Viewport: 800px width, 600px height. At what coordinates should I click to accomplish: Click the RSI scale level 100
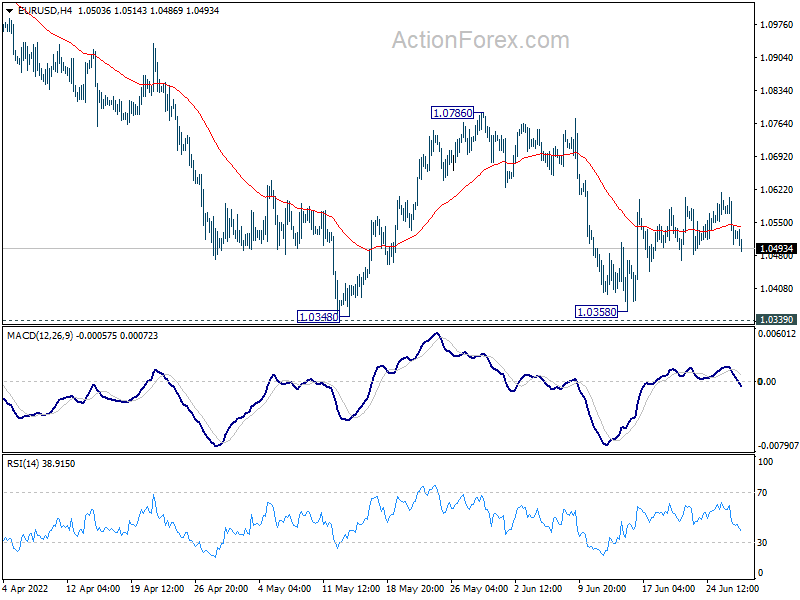click(x=765, y=462)
